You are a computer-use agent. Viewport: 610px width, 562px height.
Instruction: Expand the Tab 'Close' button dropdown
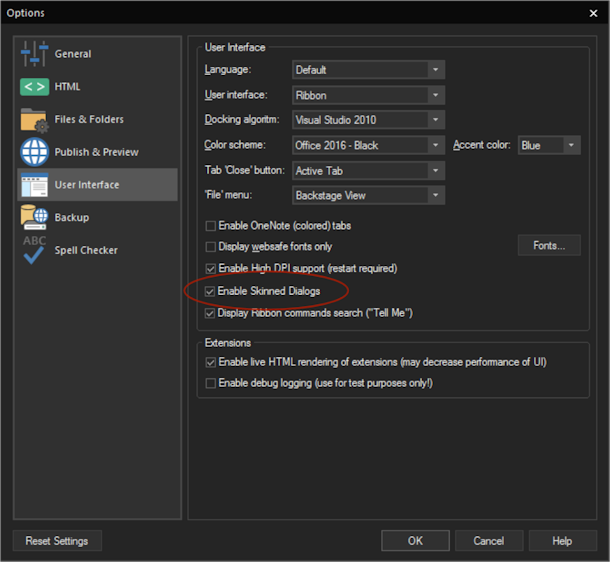[x=368, y=171]
